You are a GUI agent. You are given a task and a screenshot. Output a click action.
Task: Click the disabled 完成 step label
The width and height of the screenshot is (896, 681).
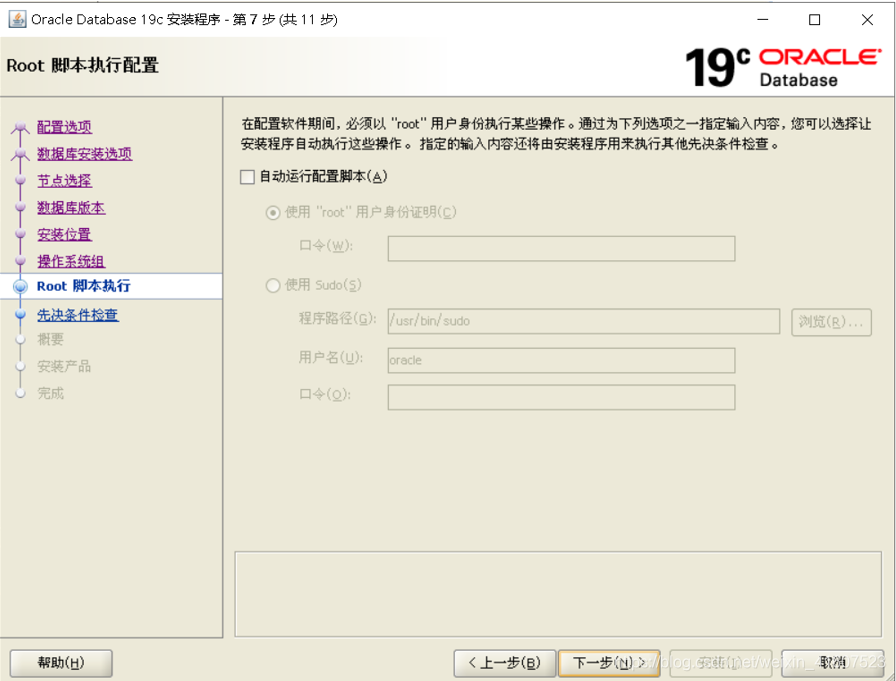pos(50,393)
